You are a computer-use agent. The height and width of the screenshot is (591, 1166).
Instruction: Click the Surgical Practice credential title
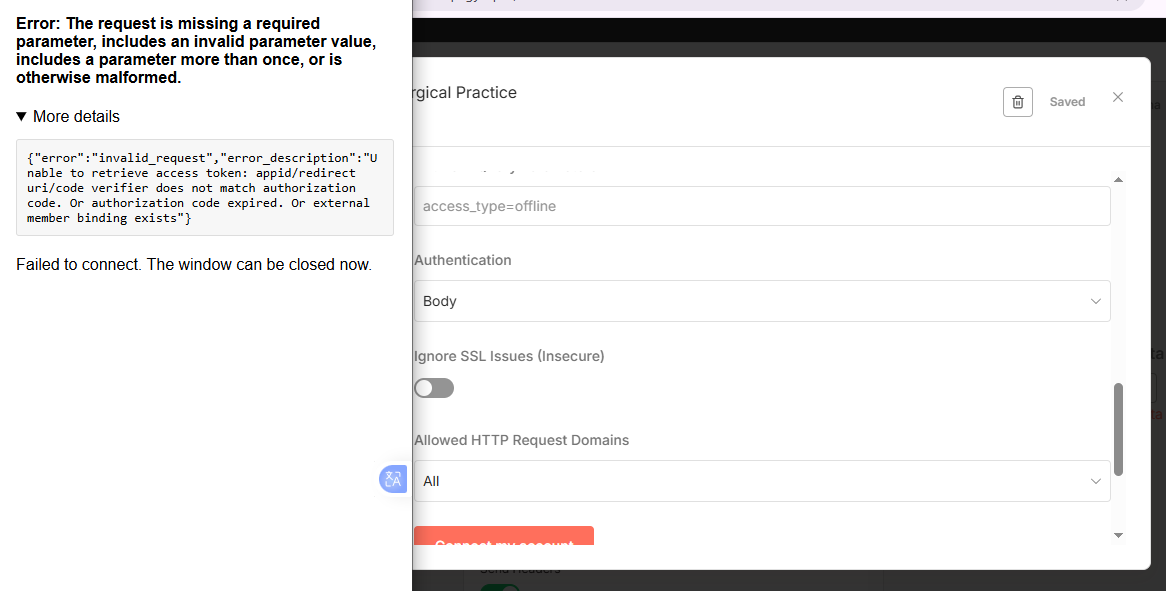[465, 93]
